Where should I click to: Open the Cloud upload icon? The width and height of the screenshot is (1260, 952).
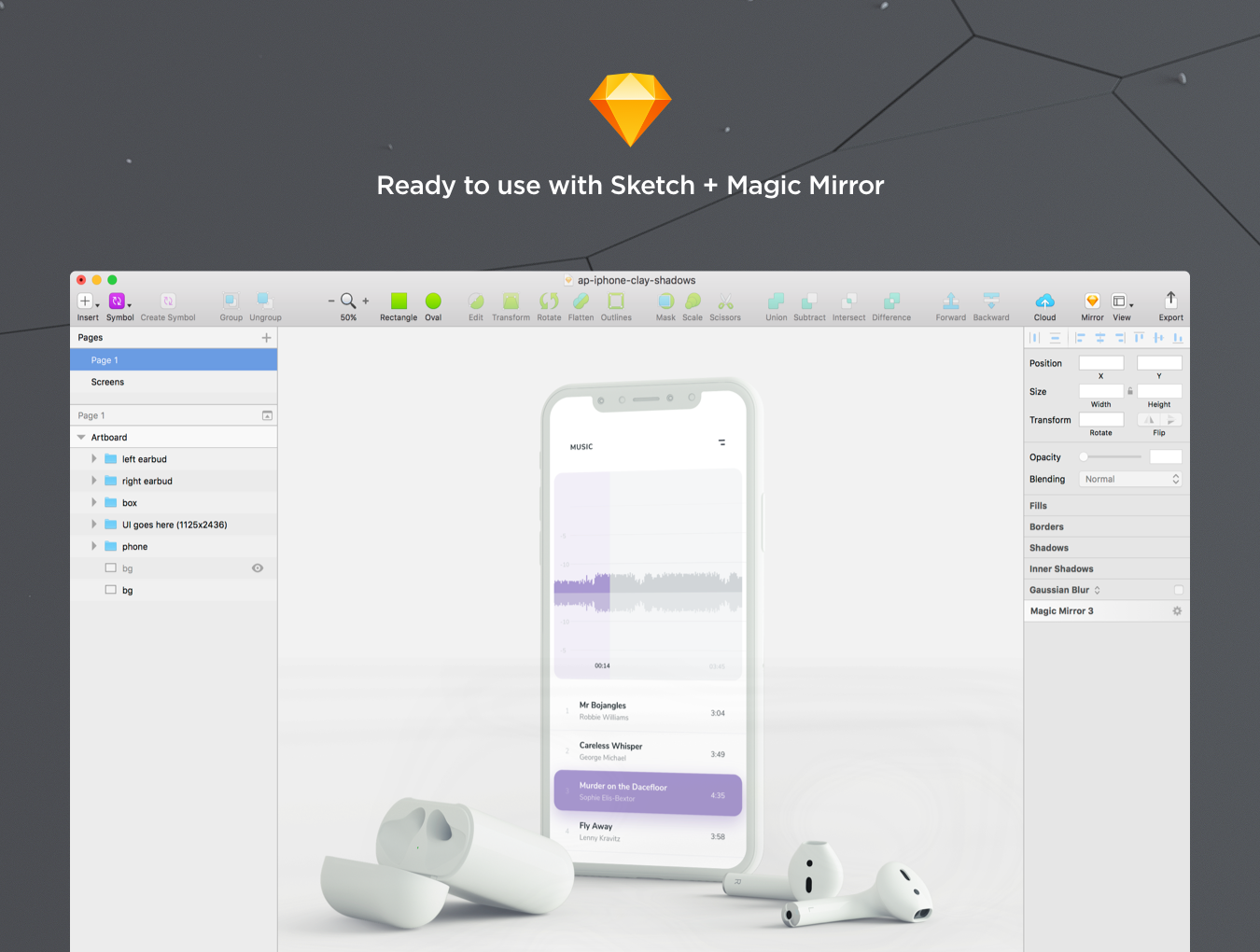[1044, 301]
